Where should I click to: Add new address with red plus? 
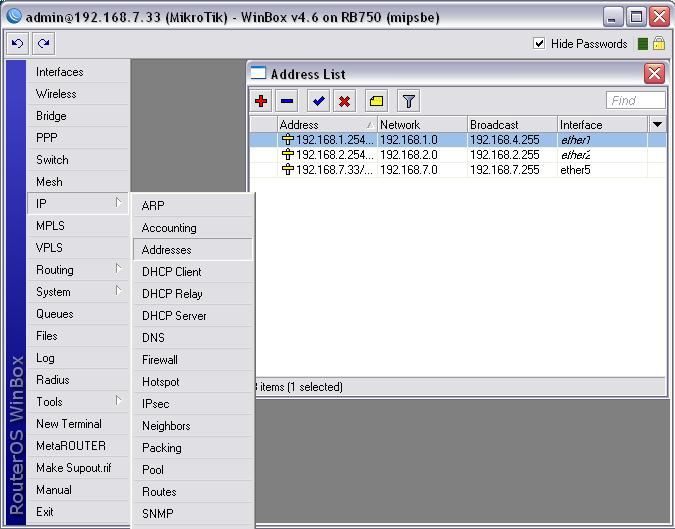pos(261,101)
